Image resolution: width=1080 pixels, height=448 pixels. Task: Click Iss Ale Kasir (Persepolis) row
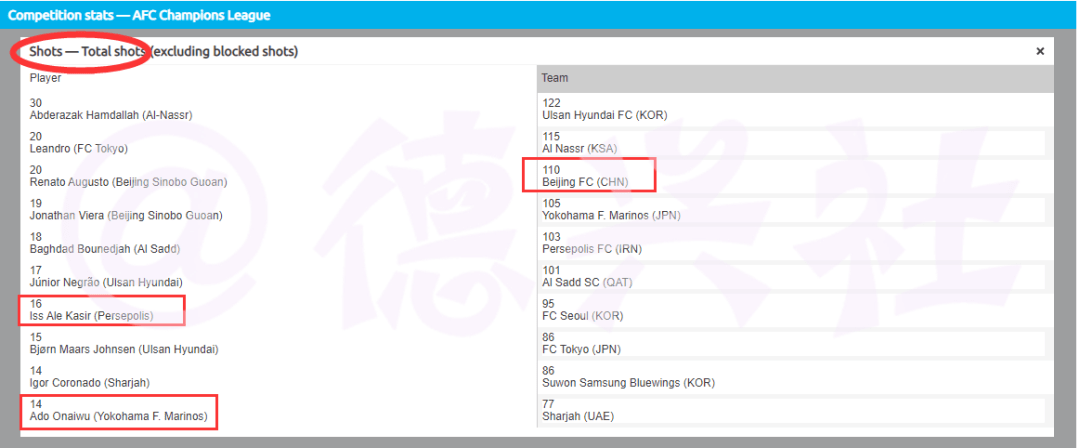pos(278,310)
